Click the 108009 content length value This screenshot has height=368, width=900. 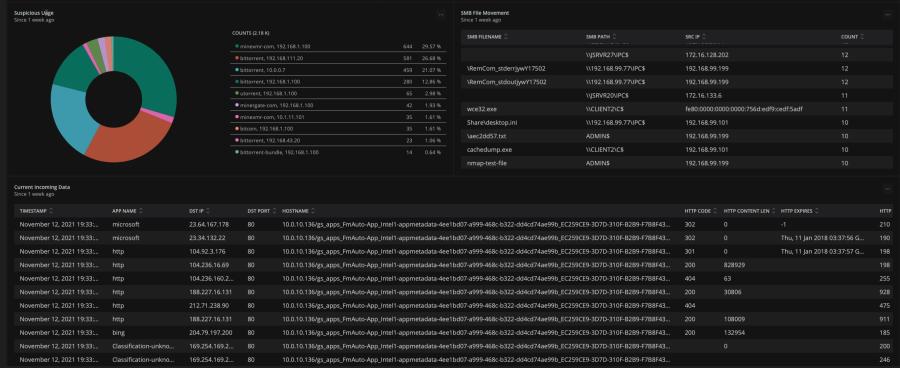(735, 319)
